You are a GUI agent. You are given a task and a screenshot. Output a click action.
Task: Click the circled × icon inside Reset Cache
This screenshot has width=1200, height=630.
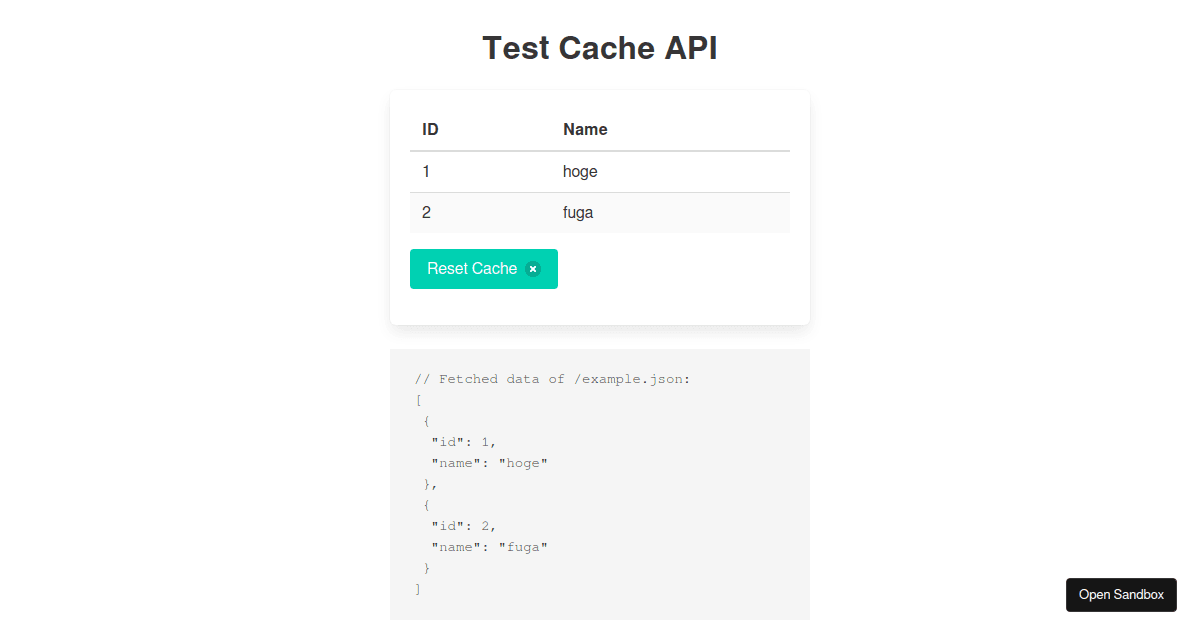point(532,269)
